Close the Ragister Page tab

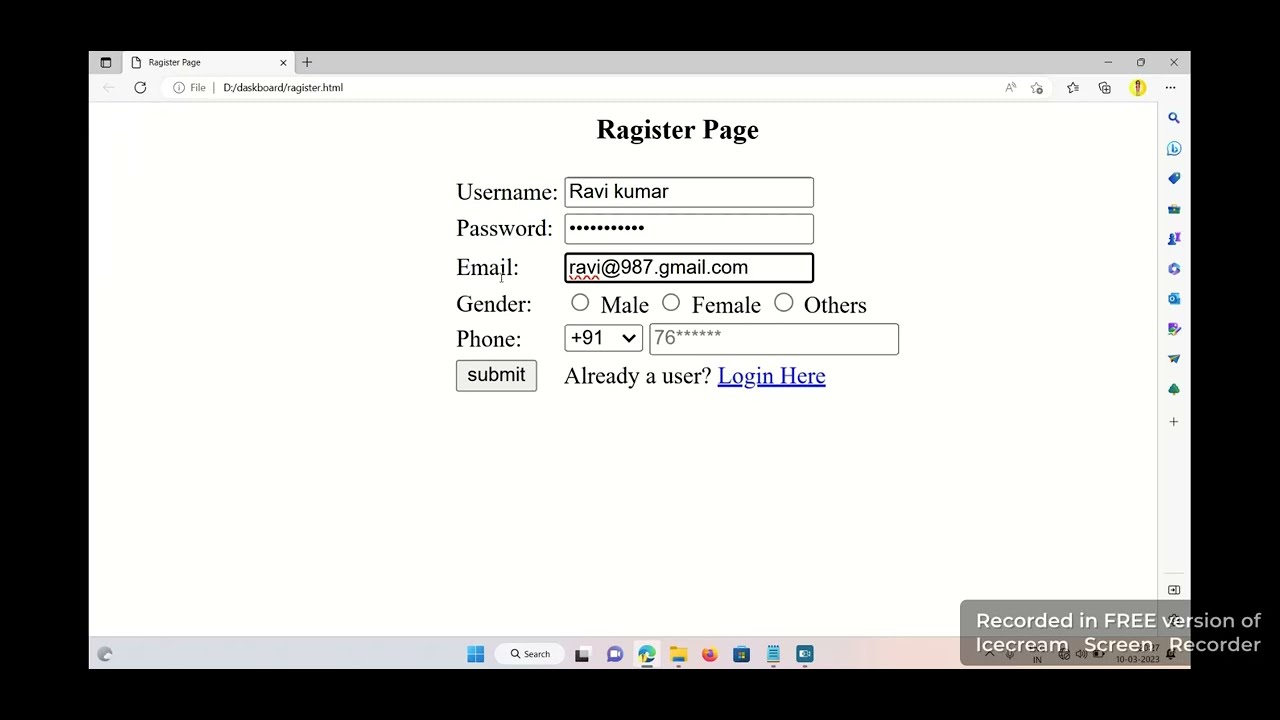coord(283,62)
